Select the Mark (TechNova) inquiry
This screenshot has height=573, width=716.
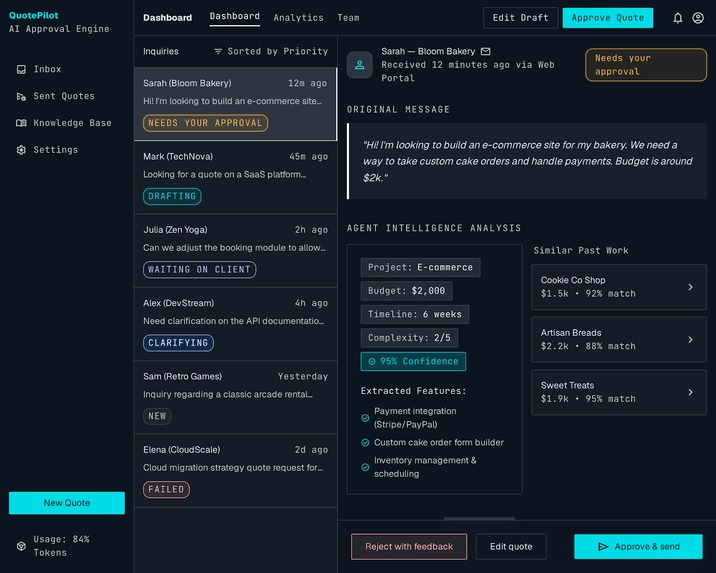[235, 178]
